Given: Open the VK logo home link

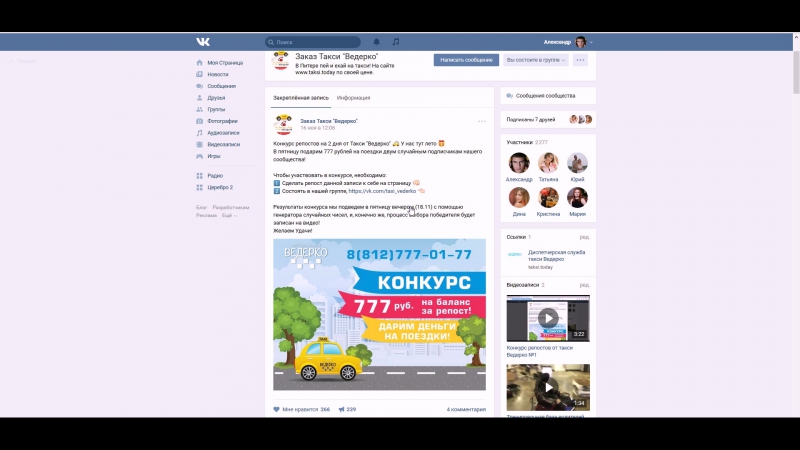Looking at the screenshot, I should point(203,42).
